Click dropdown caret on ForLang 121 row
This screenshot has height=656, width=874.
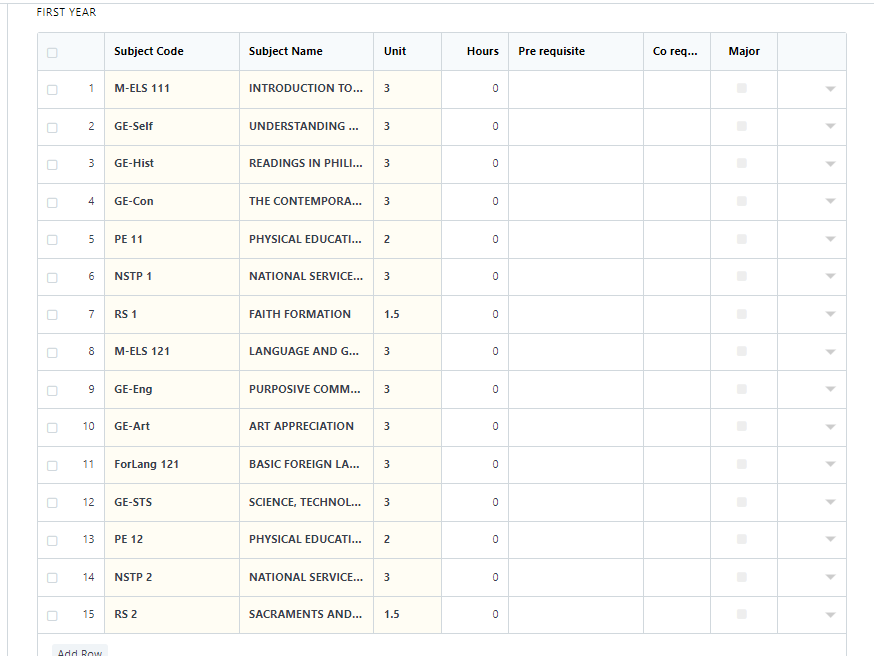829,465
